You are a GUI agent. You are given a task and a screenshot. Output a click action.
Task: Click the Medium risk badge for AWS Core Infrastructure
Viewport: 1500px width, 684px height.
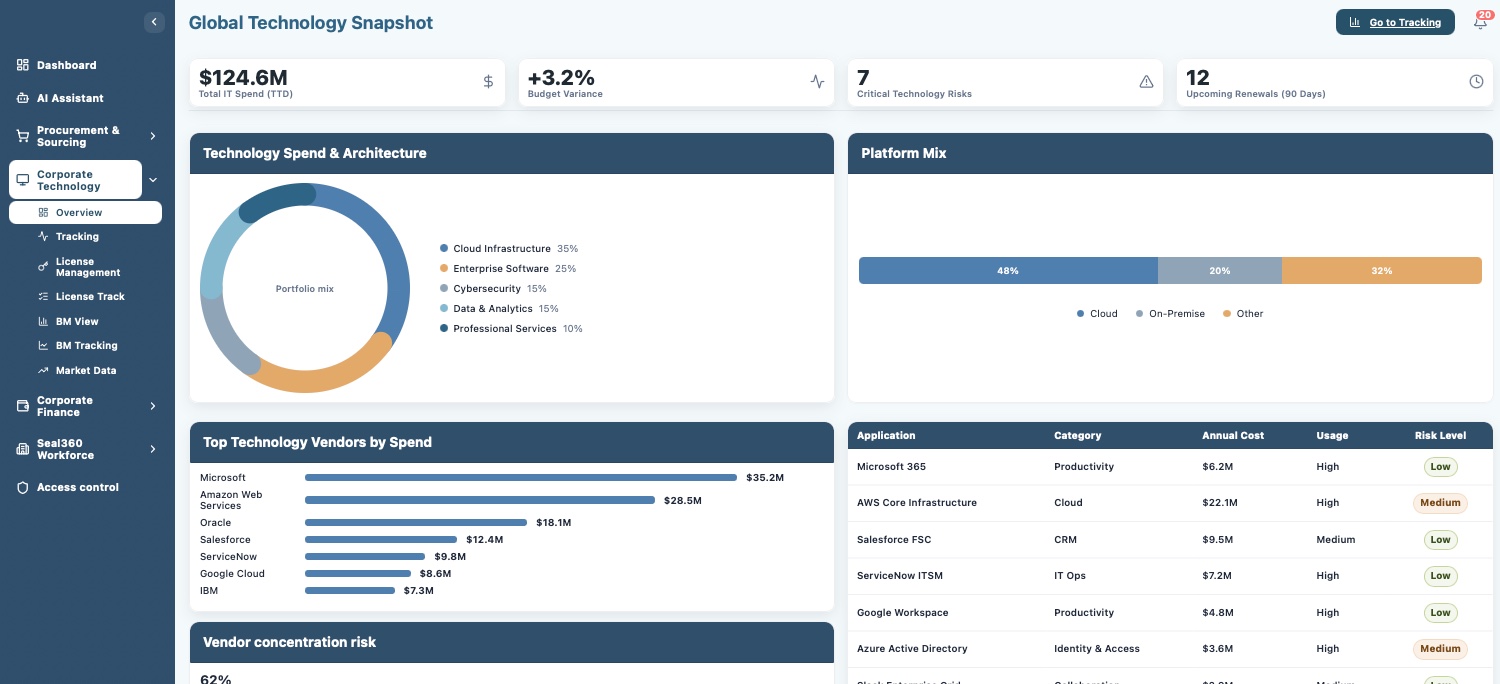click(x=1440, y=503)
